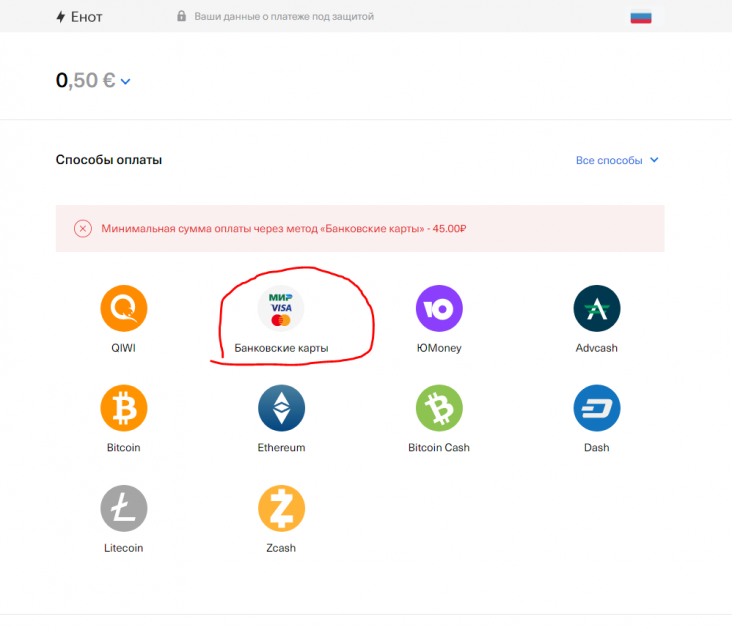Click the 0,50 € payment amount

tap(85, 81)
